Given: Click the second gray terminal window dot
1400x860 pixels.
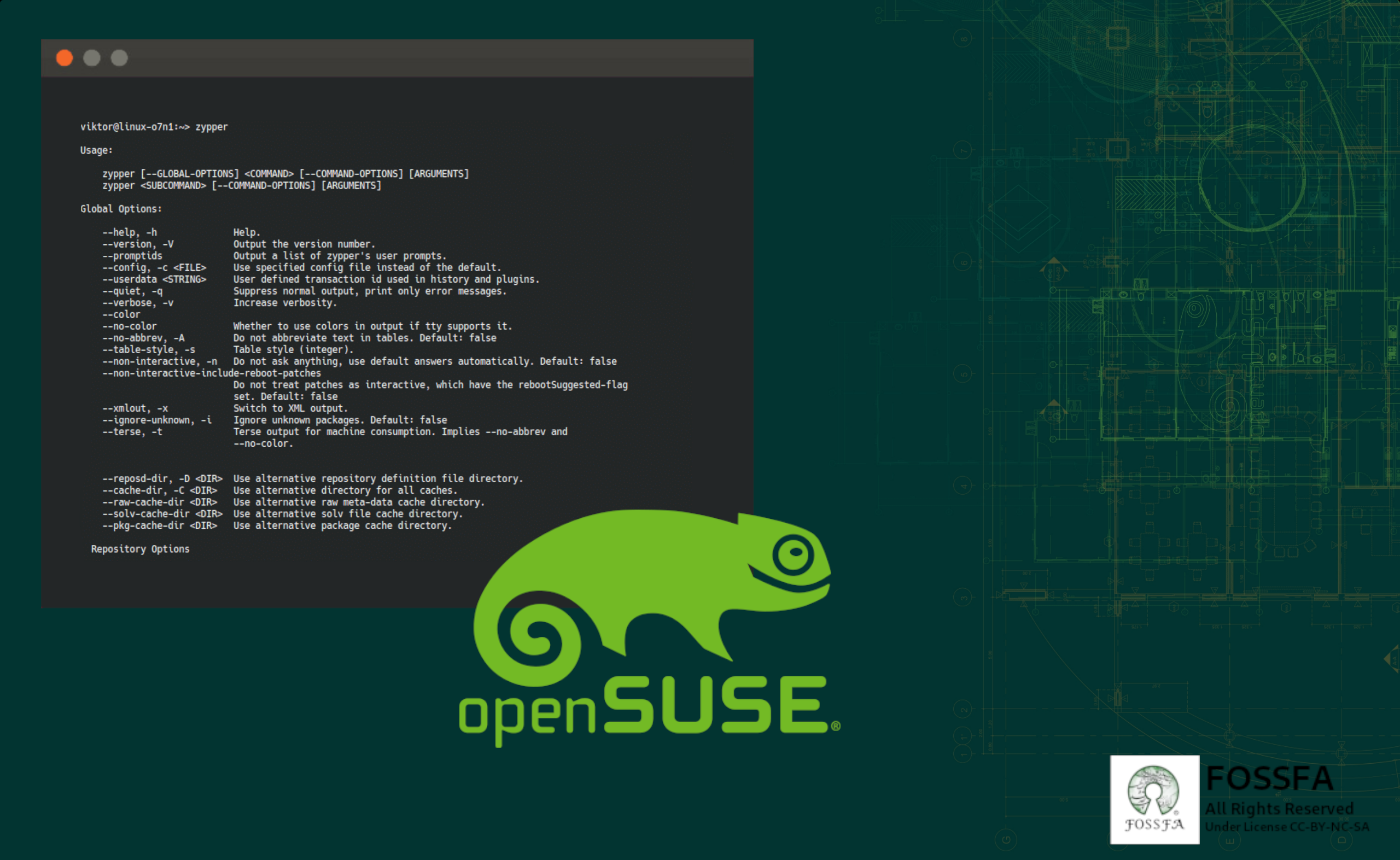Looking at the screenshot, I should coord(119,58).
